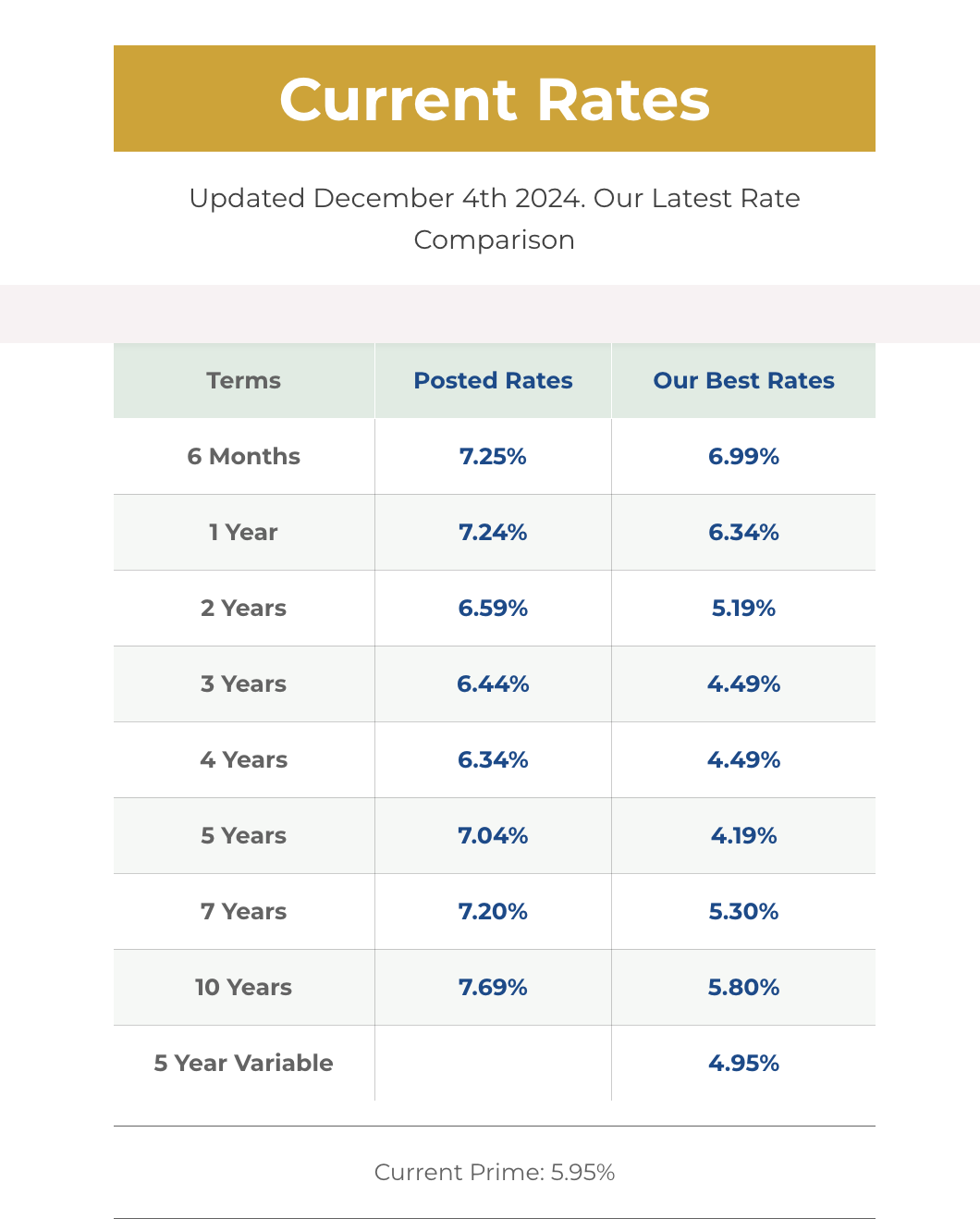Select the 10 Years term cell
The image size is (980, 1219).
244,987
